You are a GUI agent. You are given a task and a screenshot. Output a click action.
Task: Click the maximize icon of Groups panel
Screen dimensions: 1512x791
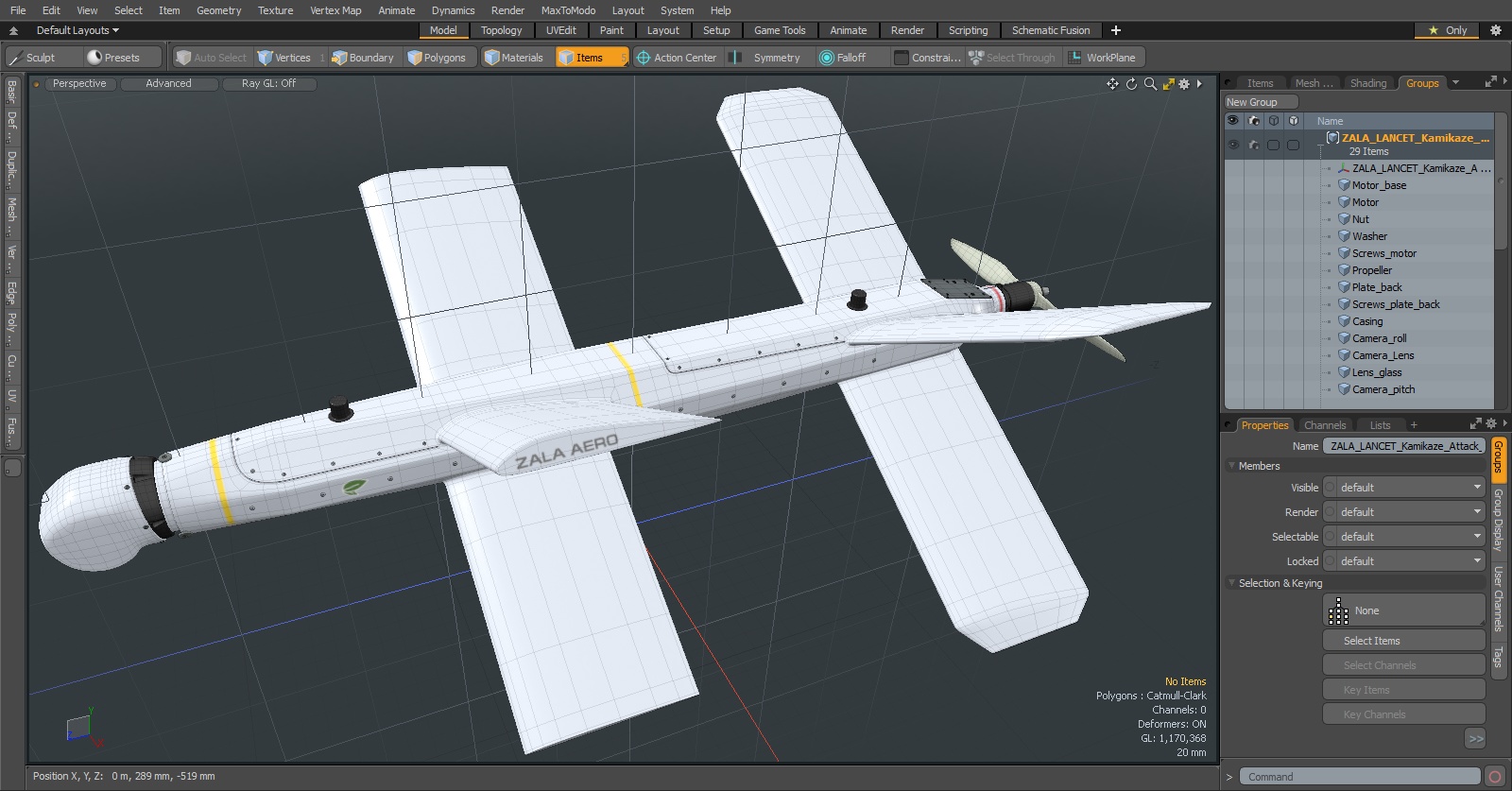[x=1491, y=82]
